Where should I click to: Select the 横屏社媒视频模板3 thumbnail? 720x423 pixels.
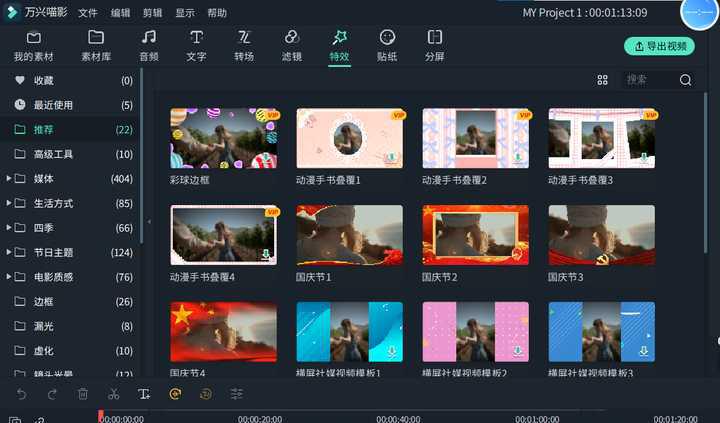pyautogui.click(x=602, y=332)
